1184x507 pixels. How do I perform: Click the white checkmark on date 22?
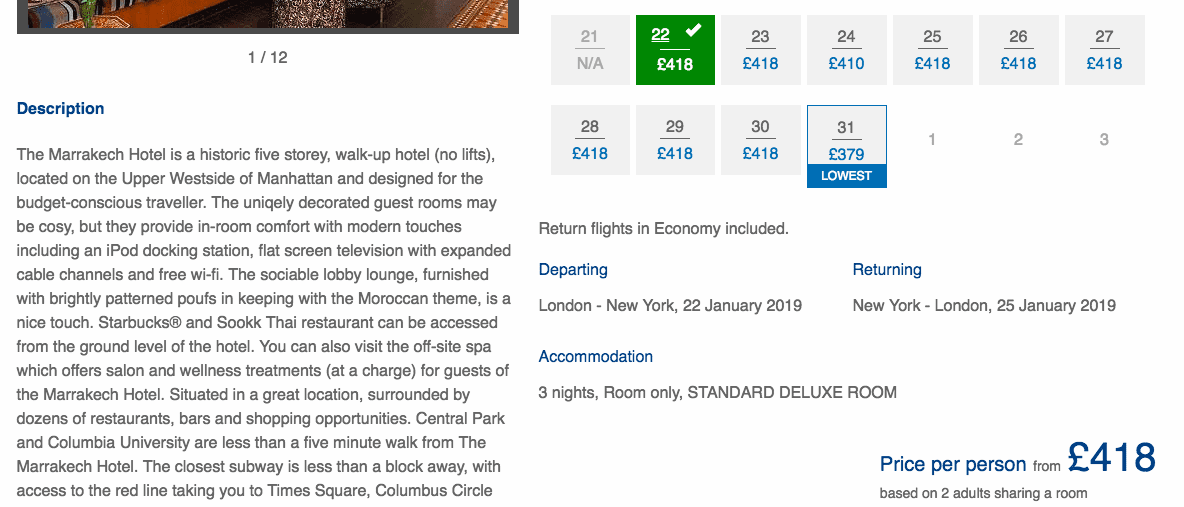[x=693, y=31]
